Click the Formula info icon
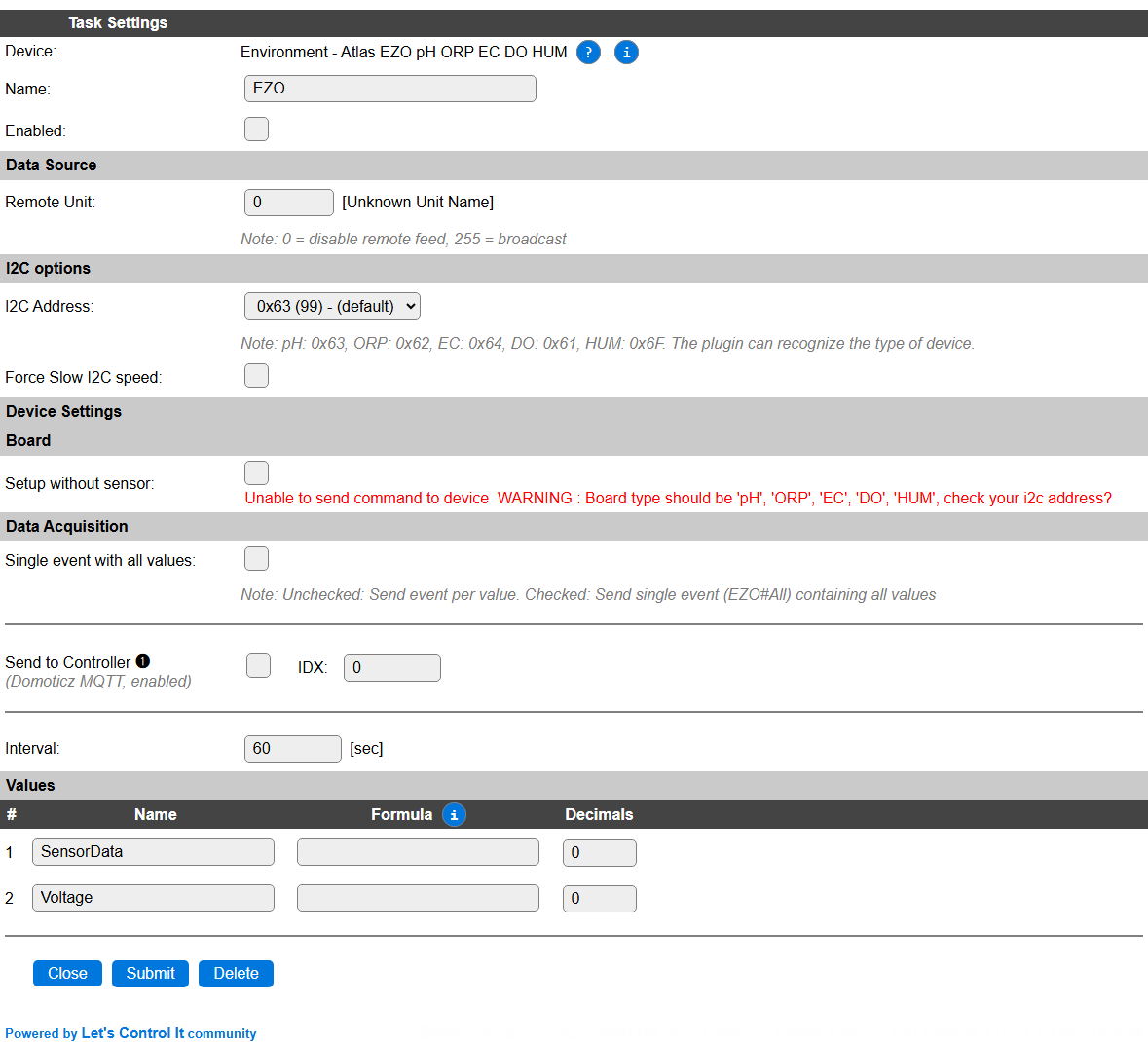This screenshot has height=1042, width=1148. [x=454, y=814]
